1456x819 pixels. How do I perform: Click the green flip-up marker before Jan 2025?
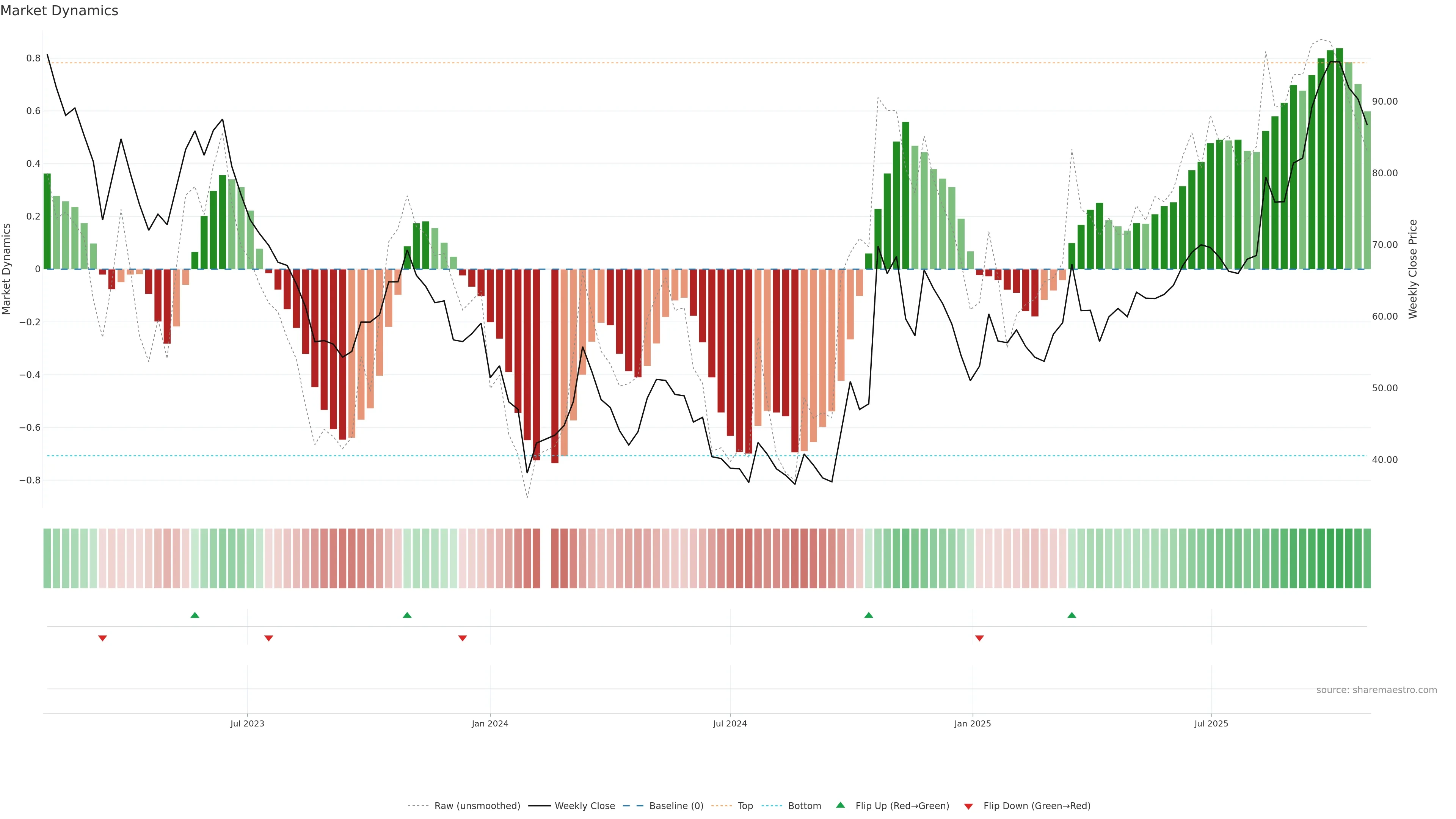869,615
